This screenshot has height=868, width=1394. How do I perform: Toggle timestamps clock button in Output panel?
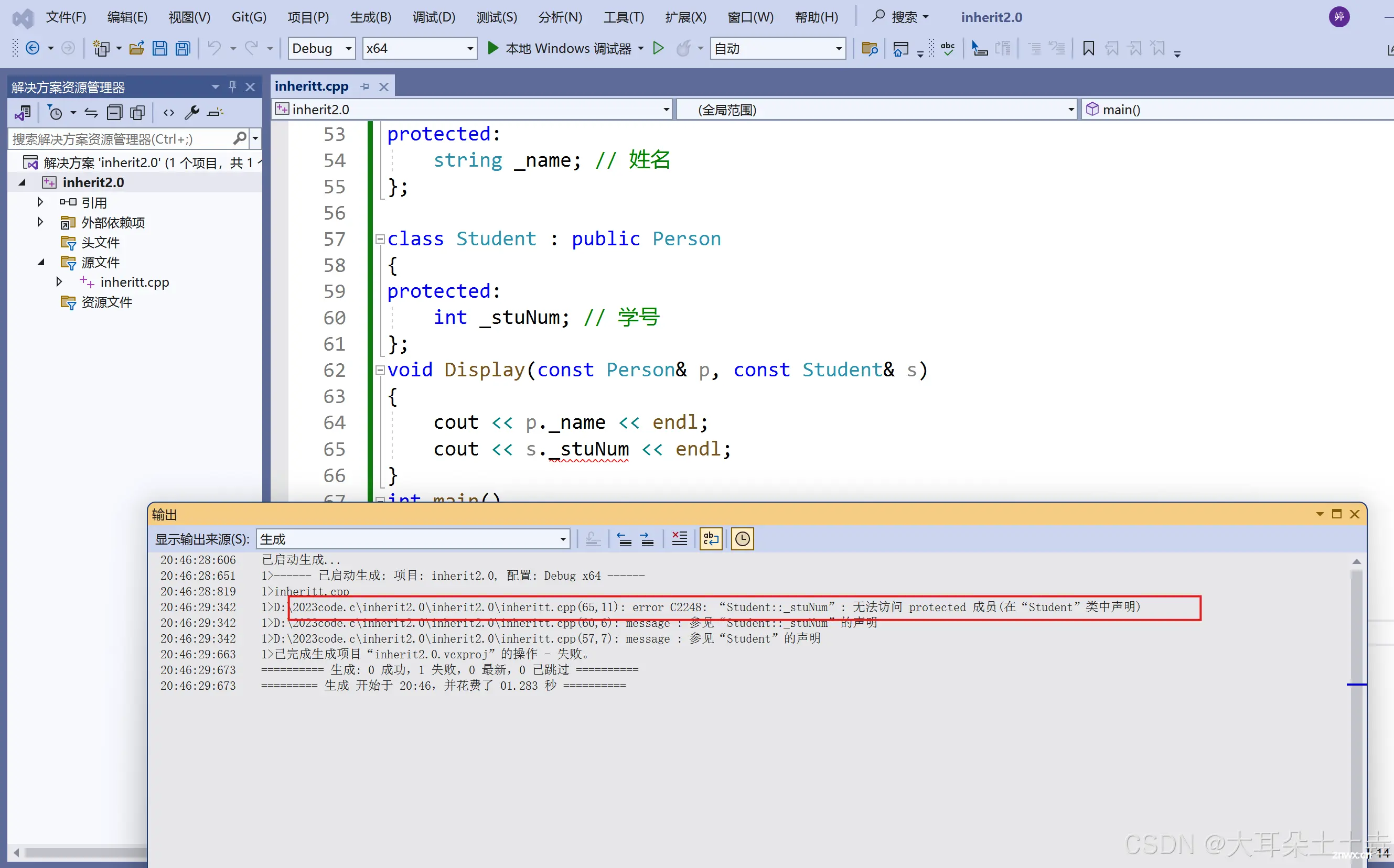tap(743, 539)
